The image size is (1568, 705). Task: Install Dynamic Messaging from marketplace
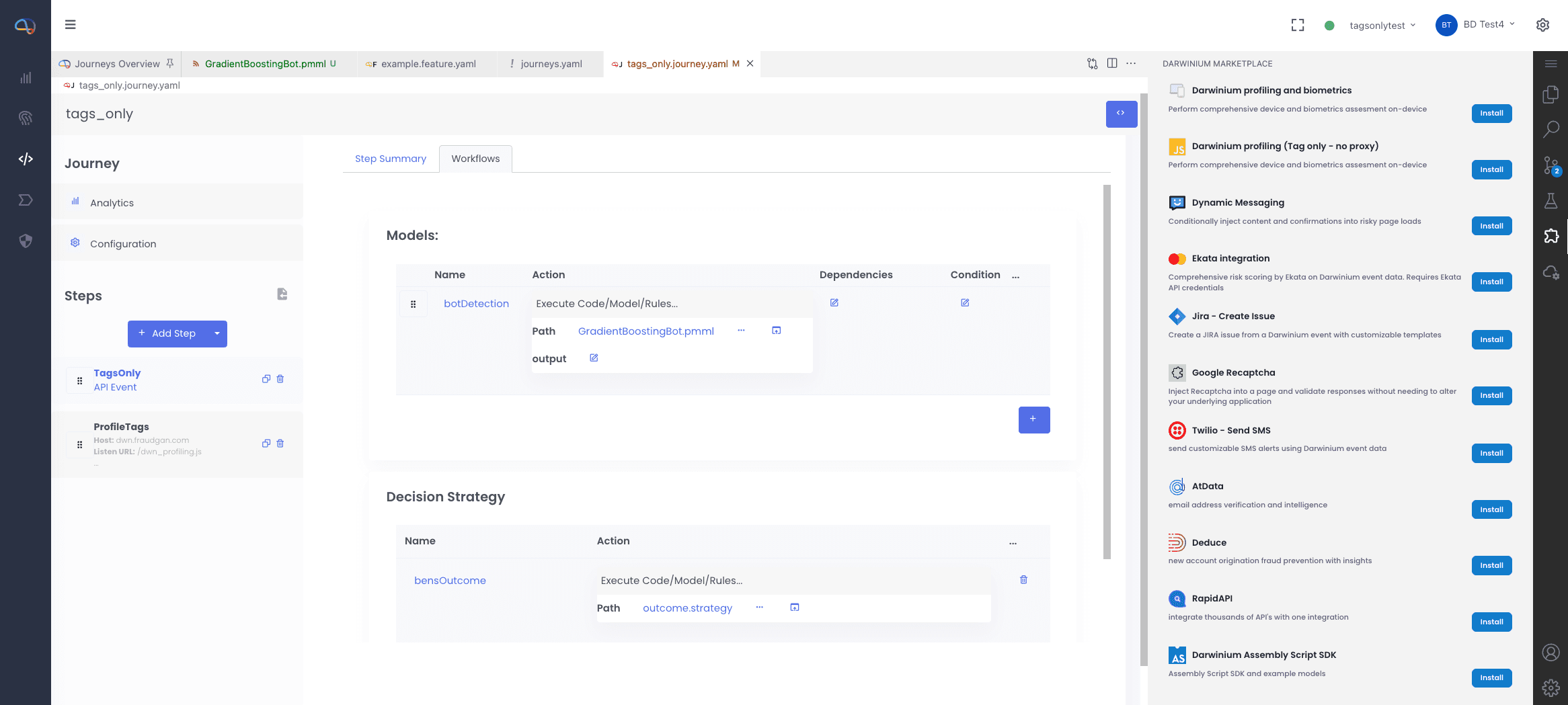[1491, 226]
